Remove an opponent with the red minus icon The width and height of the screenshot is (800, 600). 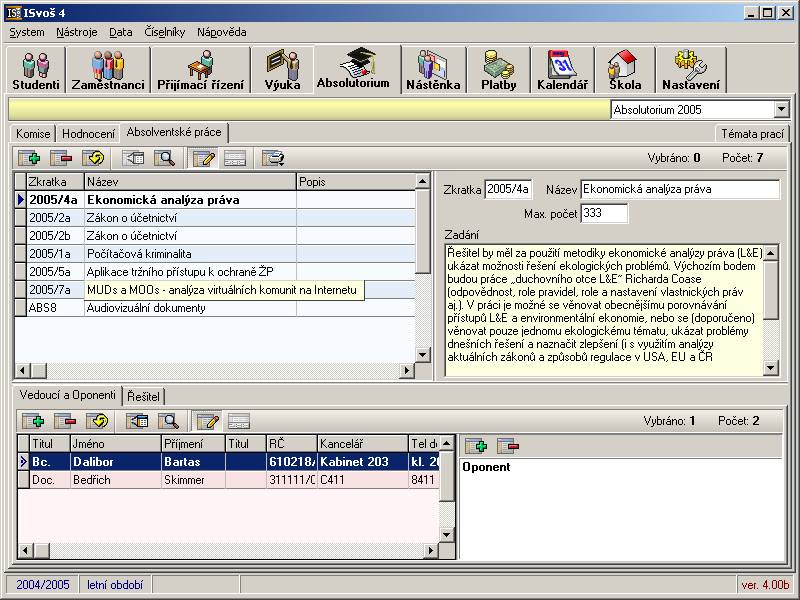coord(508,446)
